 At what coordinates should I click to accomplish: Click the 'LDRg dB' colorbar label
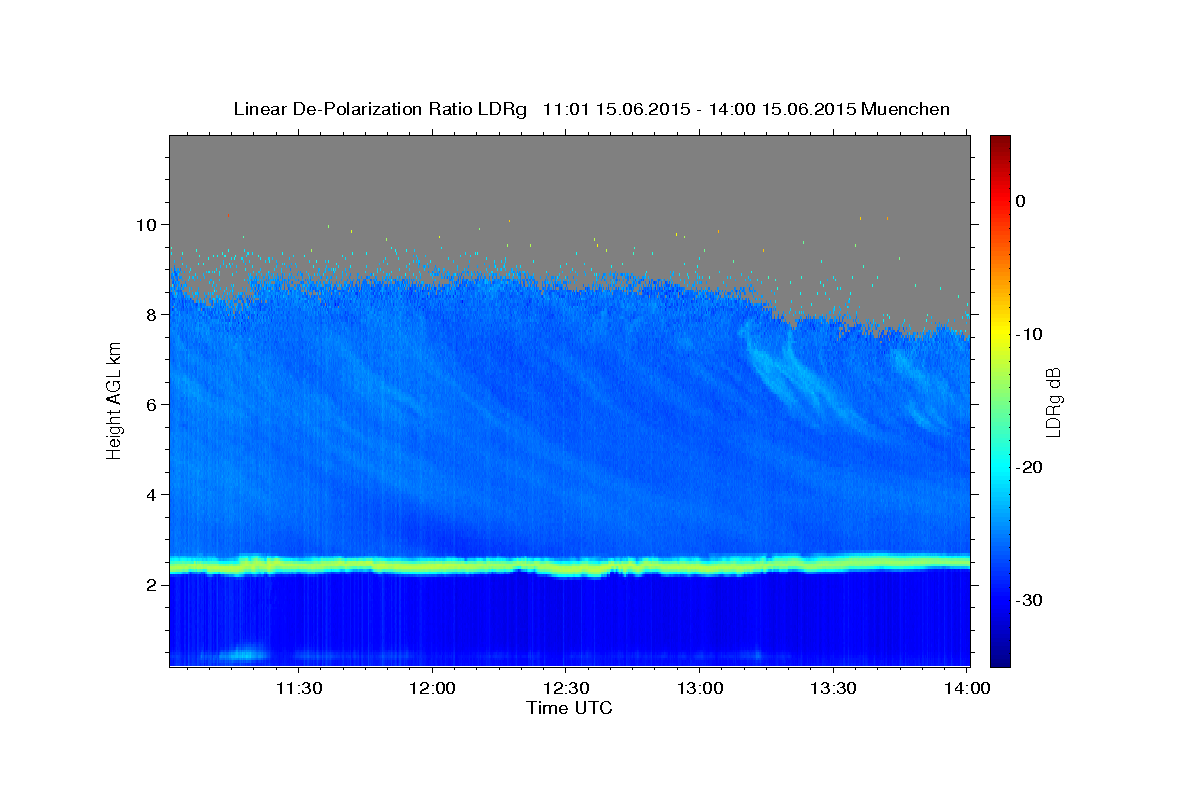pyautogui.click(x=1052, y=401)
